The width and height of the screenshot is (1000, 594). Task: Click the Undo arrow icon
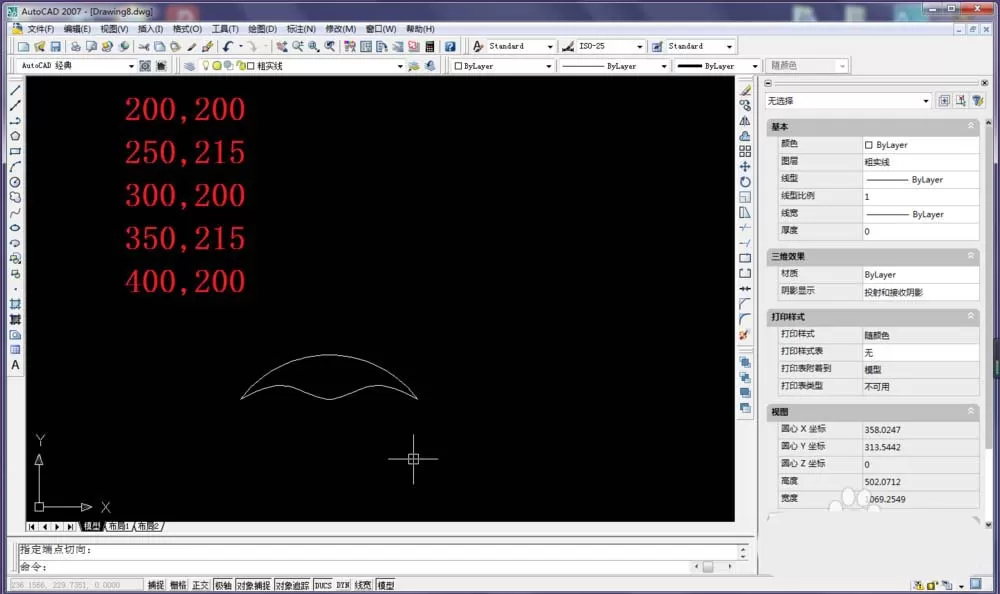[228, 47]
